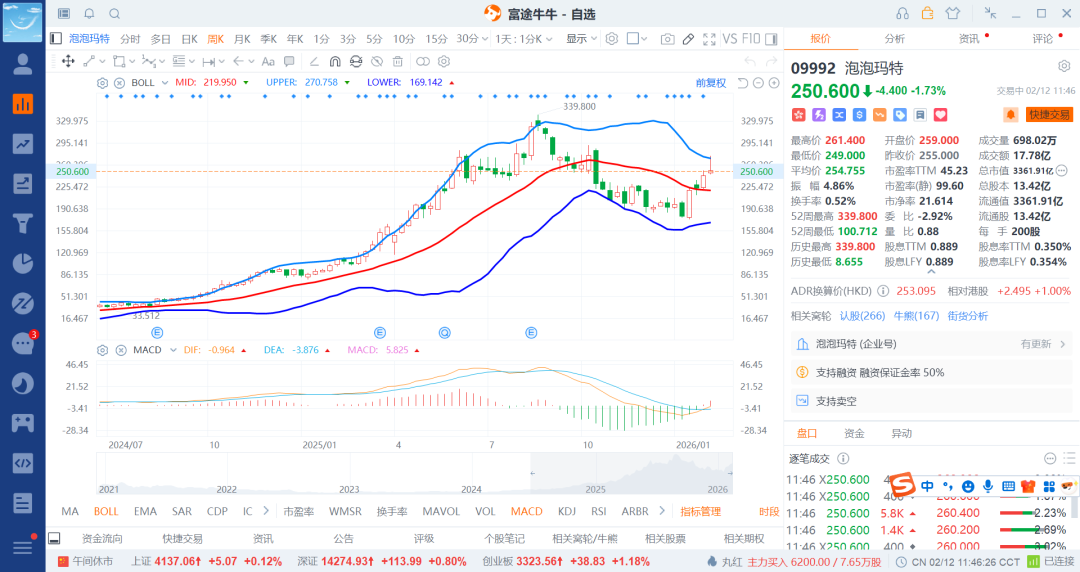Open the code editor icon in sidebar
The width and height of the screenshot is (1080, 572).
pyautogui.click(x=23, y=462)
